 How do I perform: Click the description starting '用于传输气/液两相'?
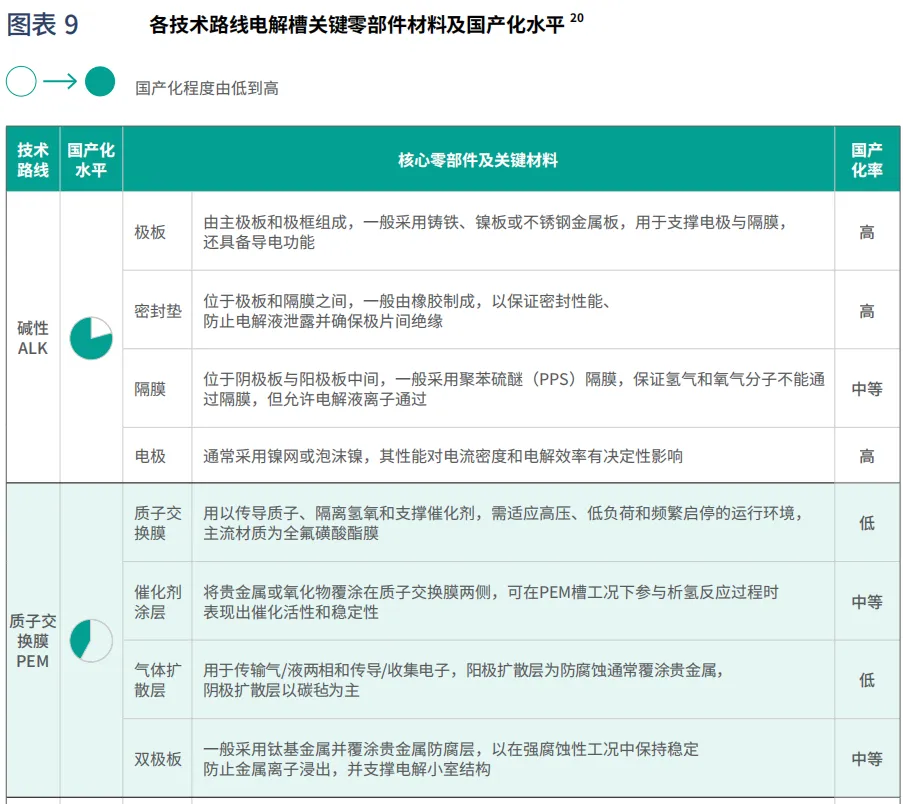464,680
